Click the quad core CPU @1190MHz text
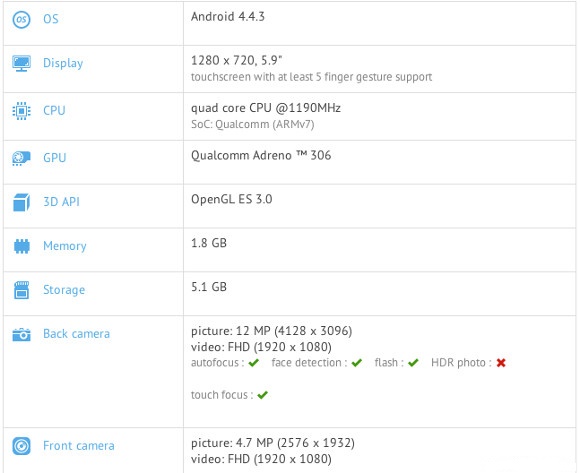 266,108
